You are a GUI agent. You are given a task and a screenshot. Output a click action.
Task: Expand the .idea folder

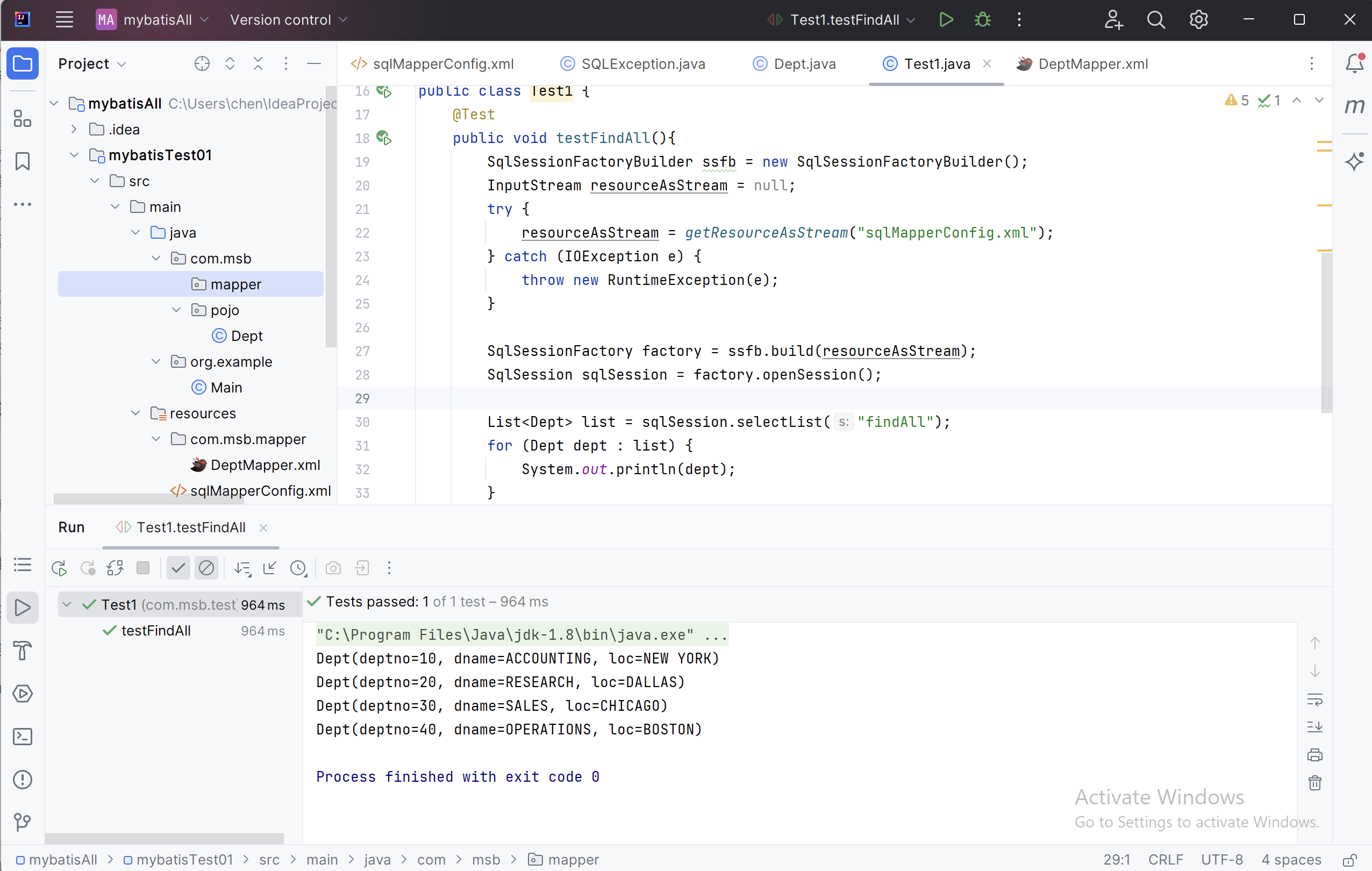(74, 130)
